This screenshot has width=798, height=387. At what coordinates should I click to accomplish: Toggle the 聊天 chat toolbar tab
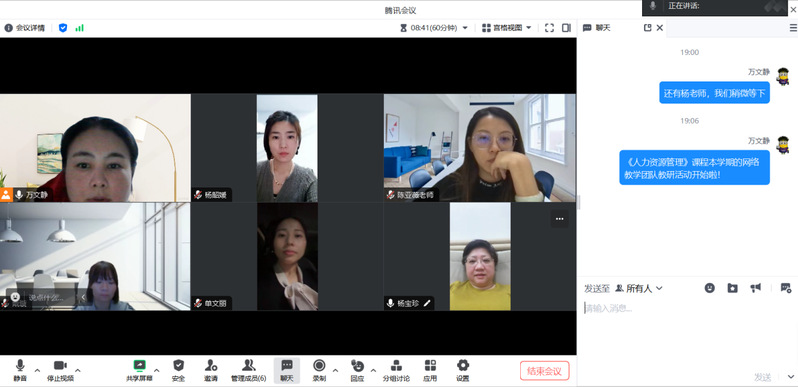[x=287, y=371]
